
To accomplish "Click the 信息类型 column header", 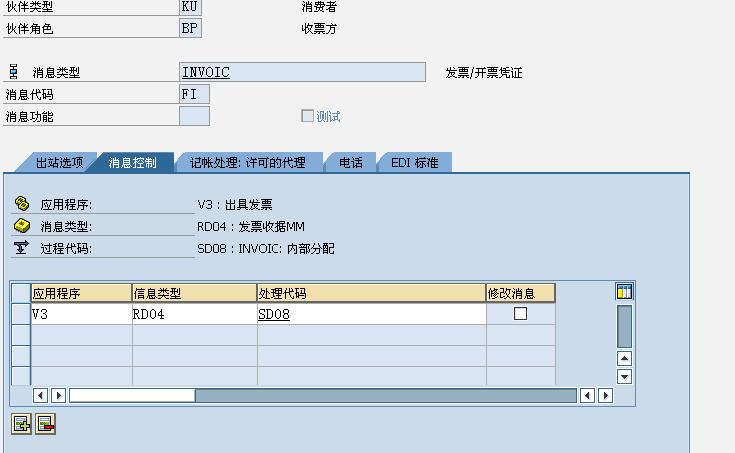I will [195, 293].
